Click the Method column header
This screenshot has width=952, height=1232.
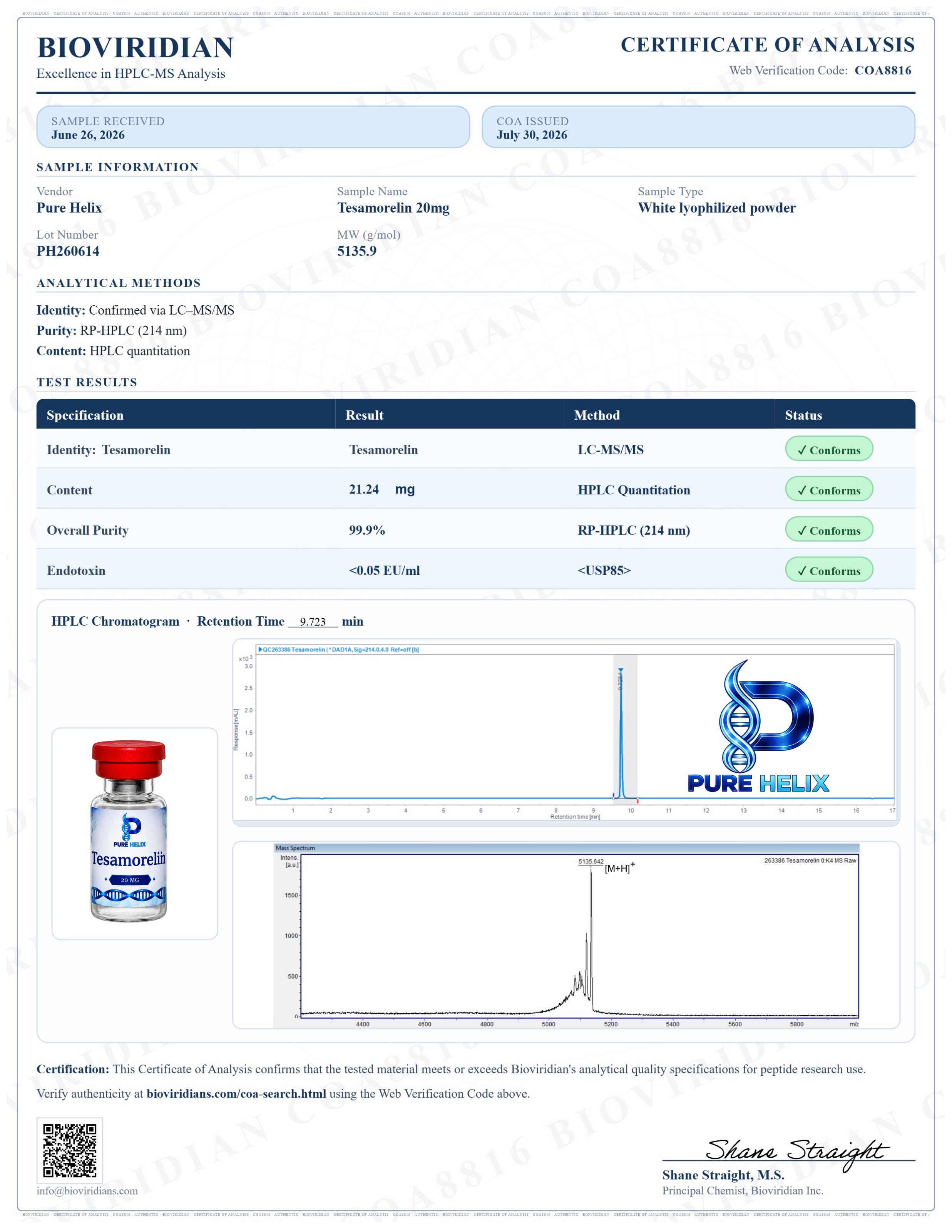click(597, 415)
